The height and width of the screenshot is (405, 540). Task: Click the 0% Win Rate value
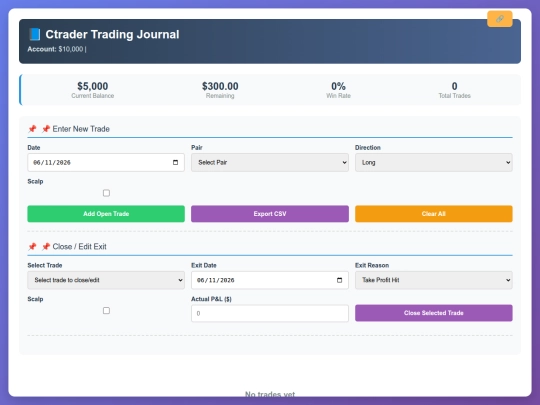click(x=338, y=86)
